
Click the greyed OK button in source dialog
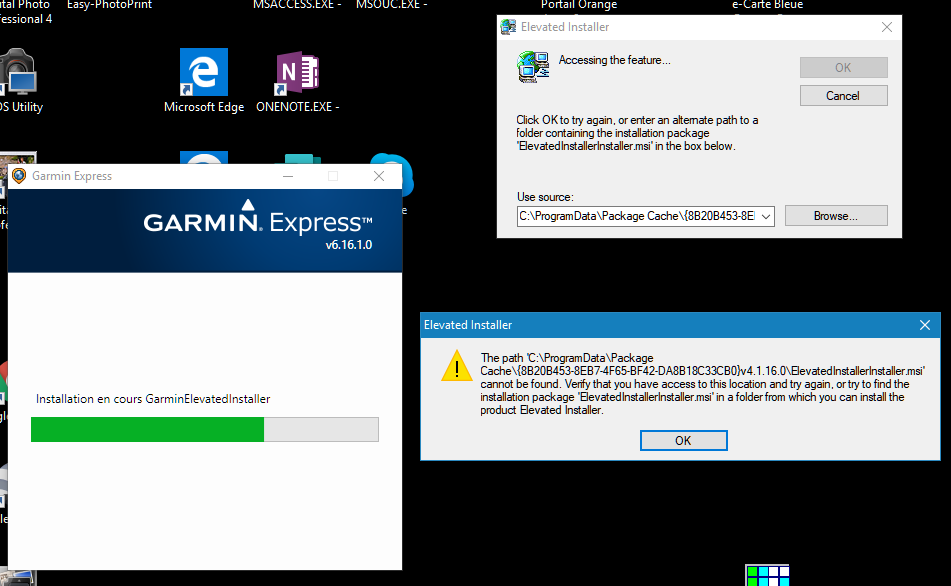click(x=843, y=67)
